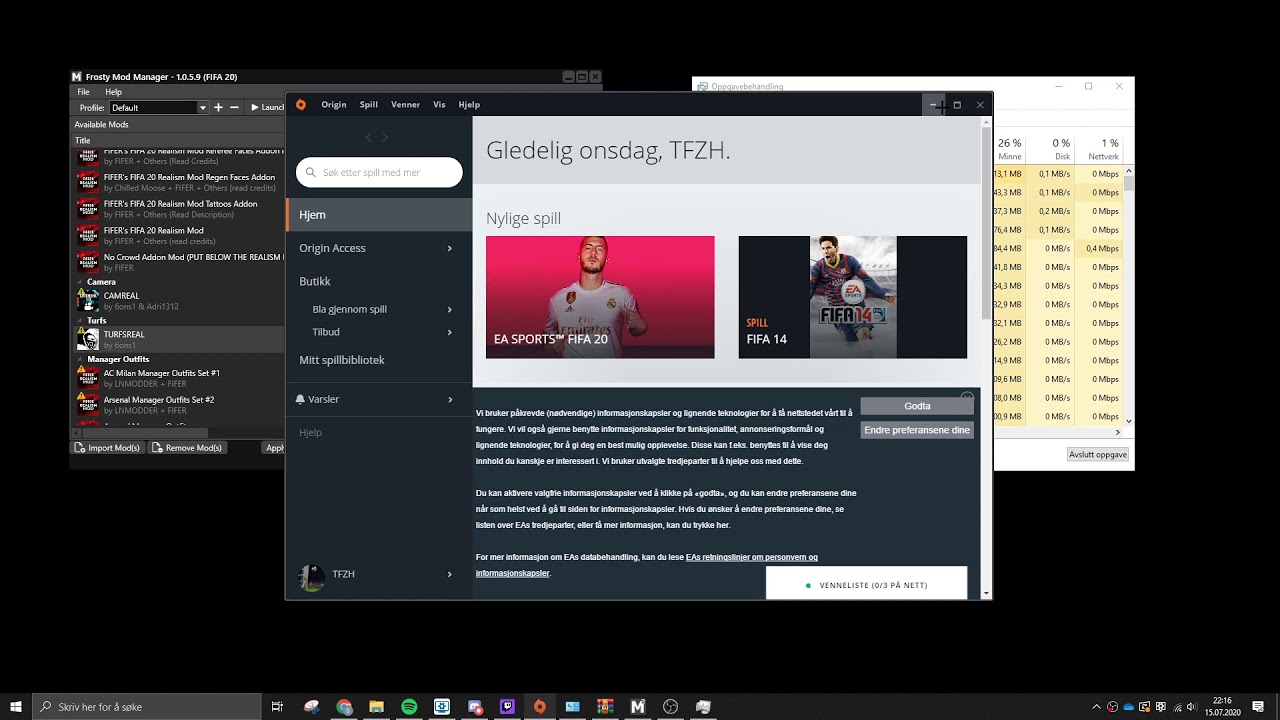Click the magnifier icon in Origin's search box
This screenshot has height=720, width=1280.
(311, 173)
